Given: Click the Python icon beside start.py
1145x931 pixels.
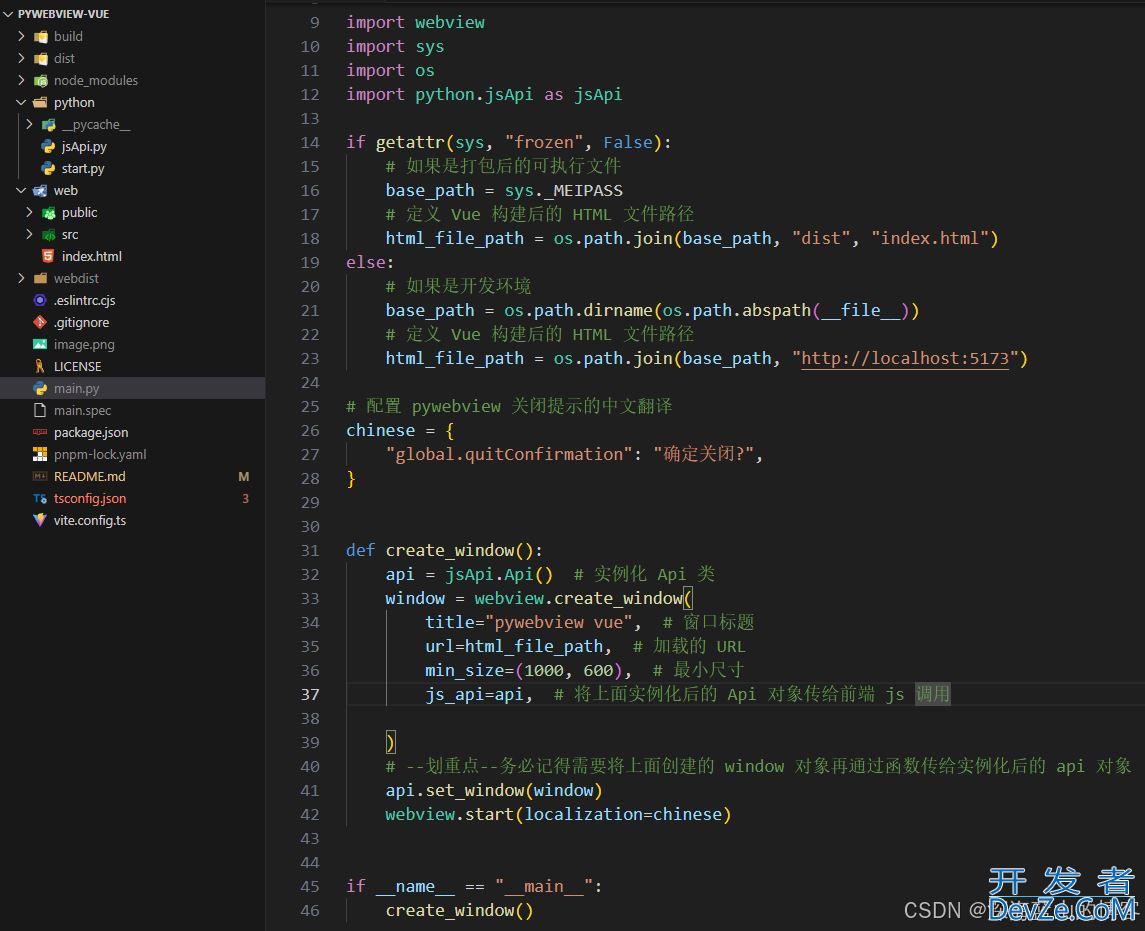Looking at the screenshot, I should coord(48,169).
